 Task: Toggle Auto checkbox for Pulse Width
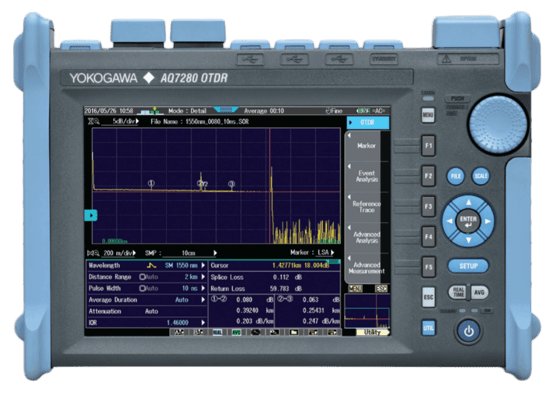(143, 288)
